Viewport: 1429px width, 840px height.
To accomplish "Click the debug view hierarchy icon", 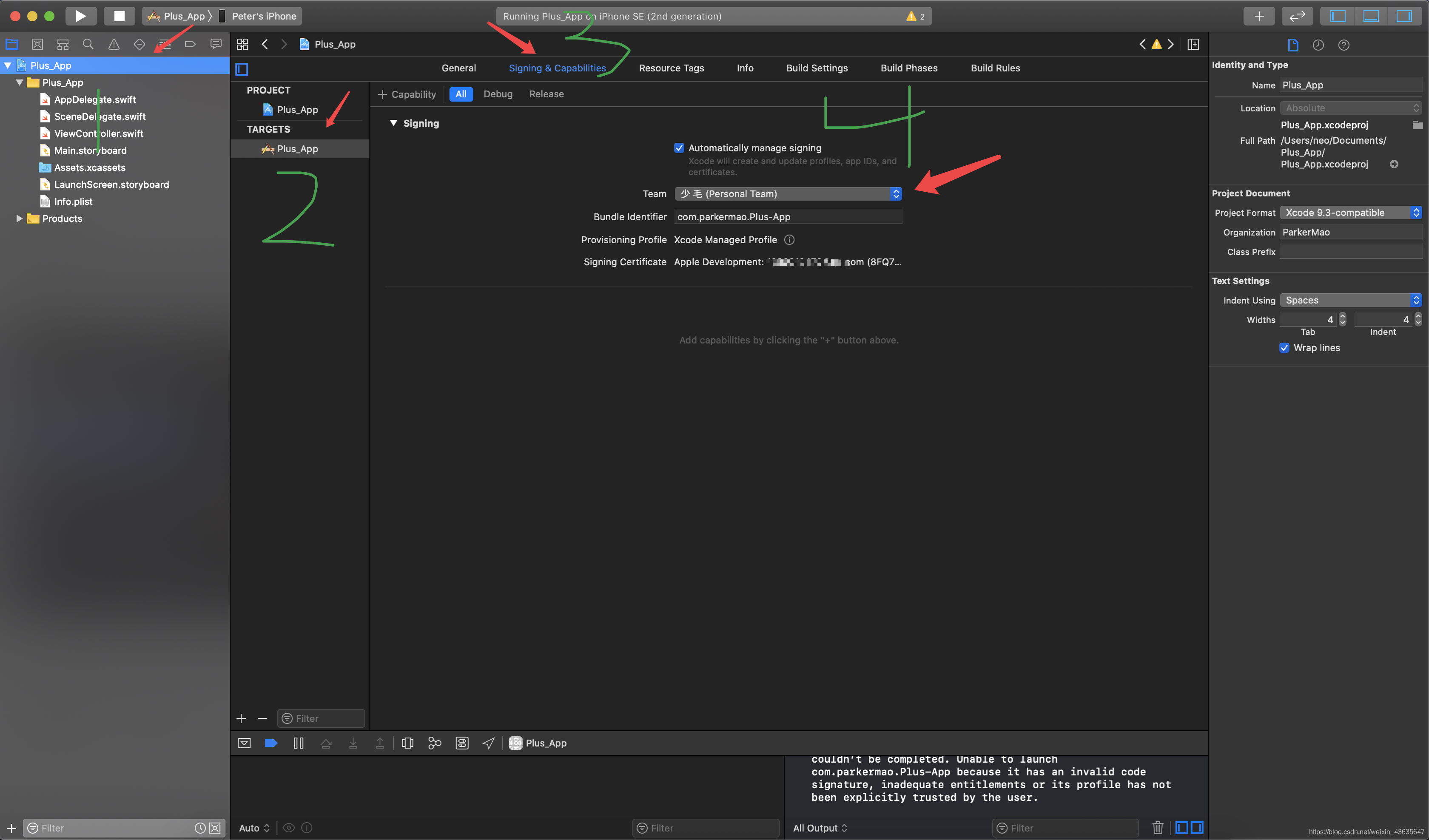I will [407, 743].
